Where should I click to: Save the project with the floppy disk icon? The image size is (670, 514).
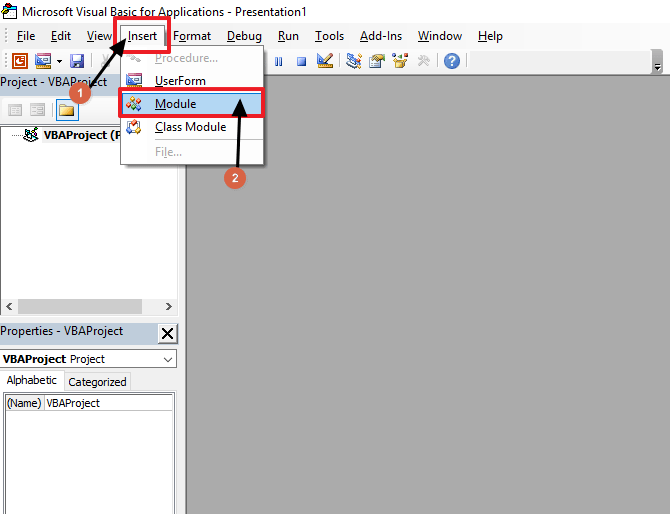click(77, 61)
